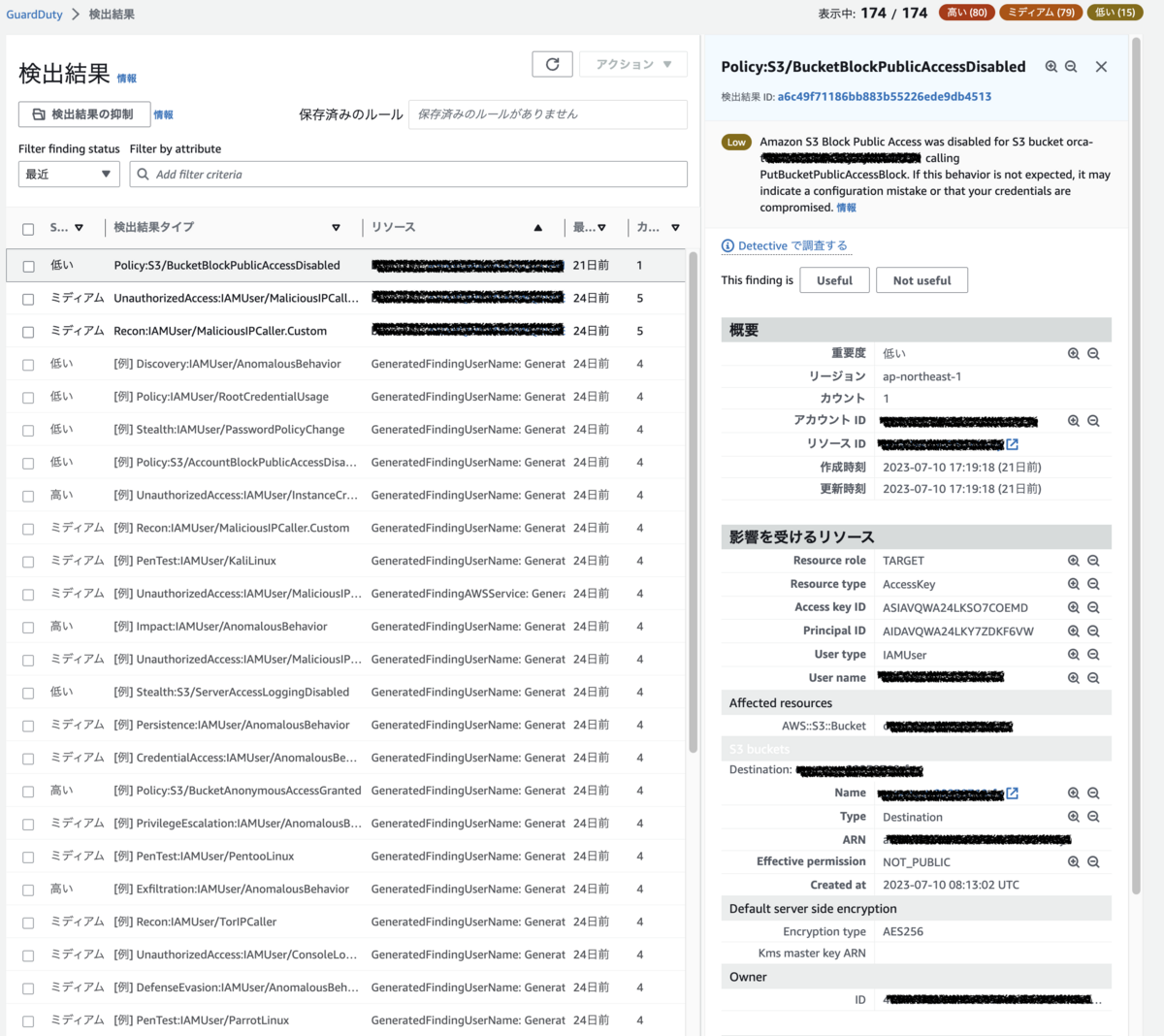Mark finding as Useful

pyautogui.click(x=834, y=280)
